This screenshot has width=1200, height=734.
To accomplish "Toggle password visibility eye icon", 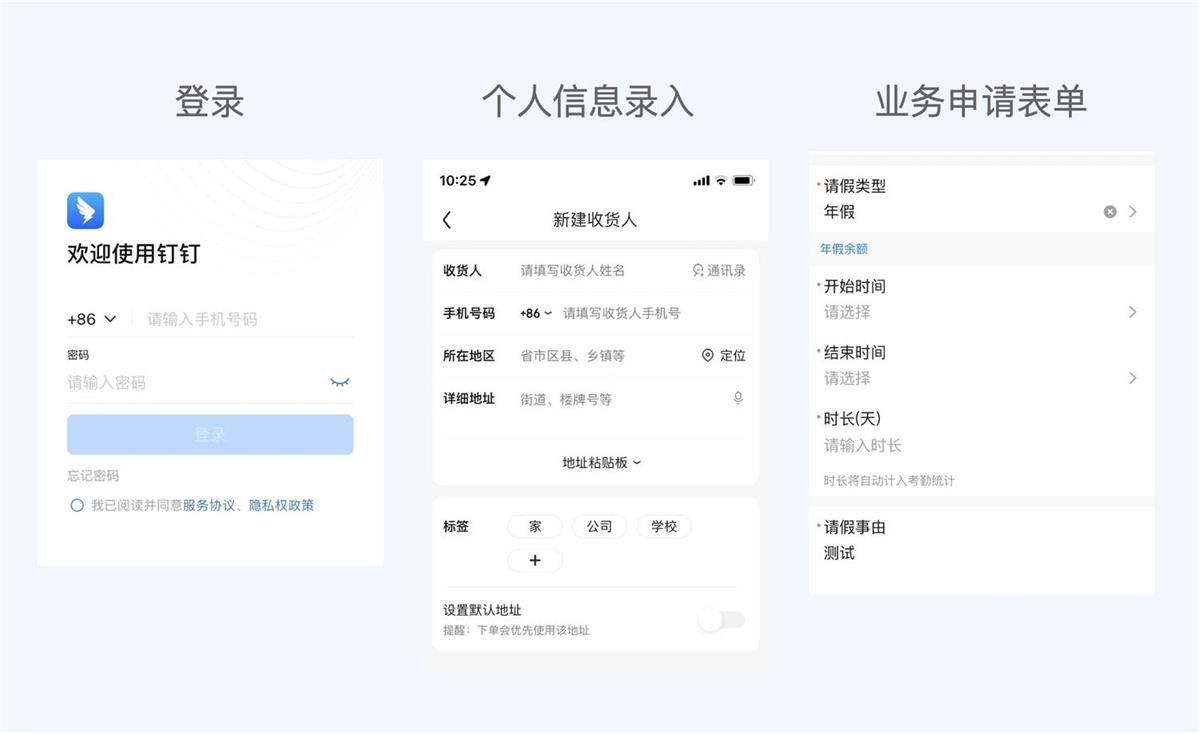I will point(340,382).
